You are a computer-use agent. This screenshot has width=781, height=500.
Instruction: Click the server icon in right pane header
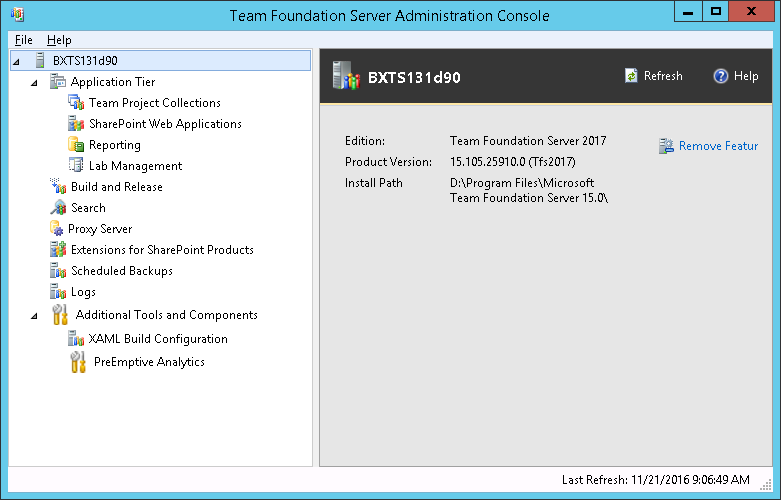click(x=346, y=76)
